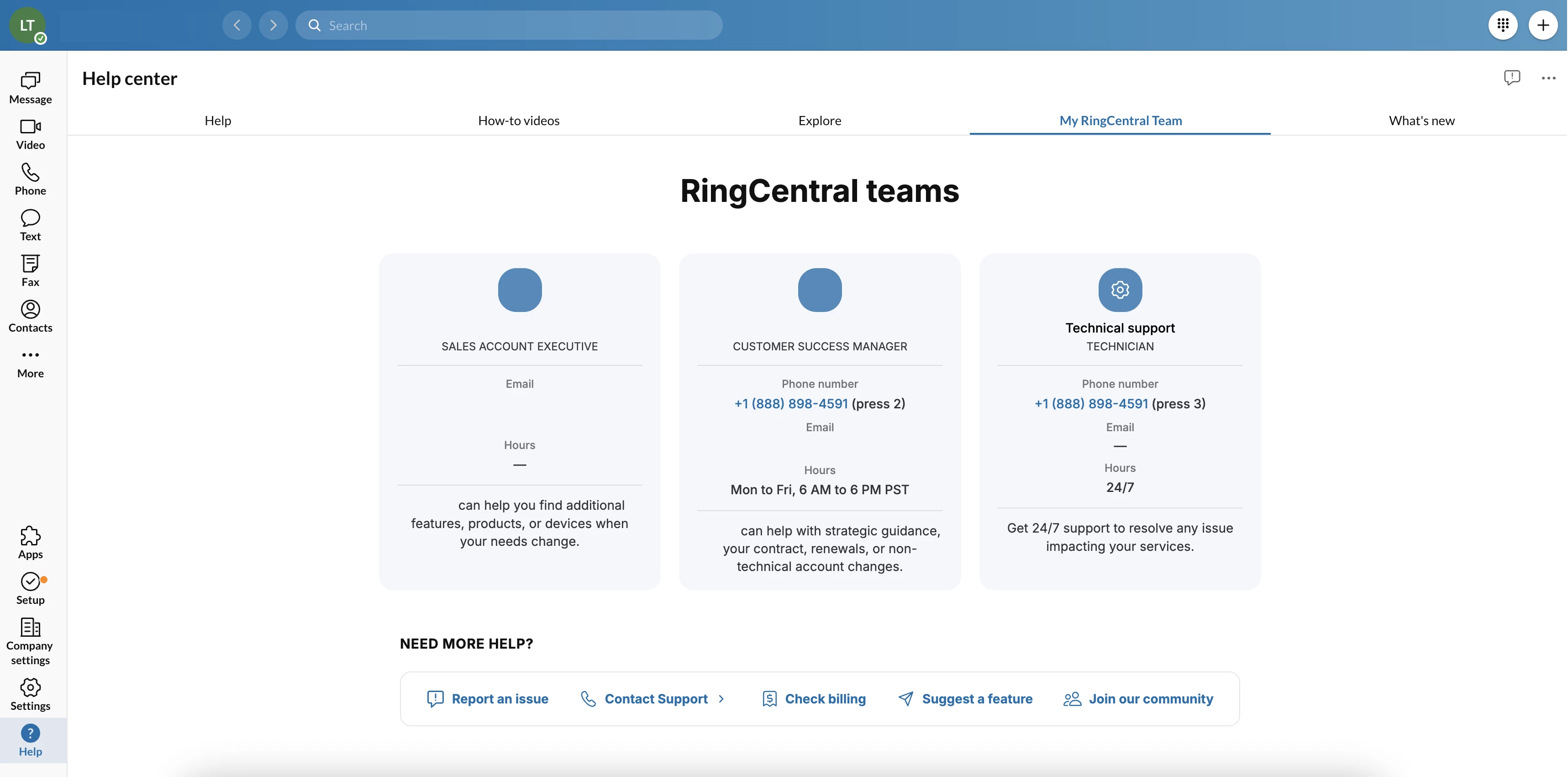Go to the Phone section
Screen dimensions: 1568x777
coord(31,179)
